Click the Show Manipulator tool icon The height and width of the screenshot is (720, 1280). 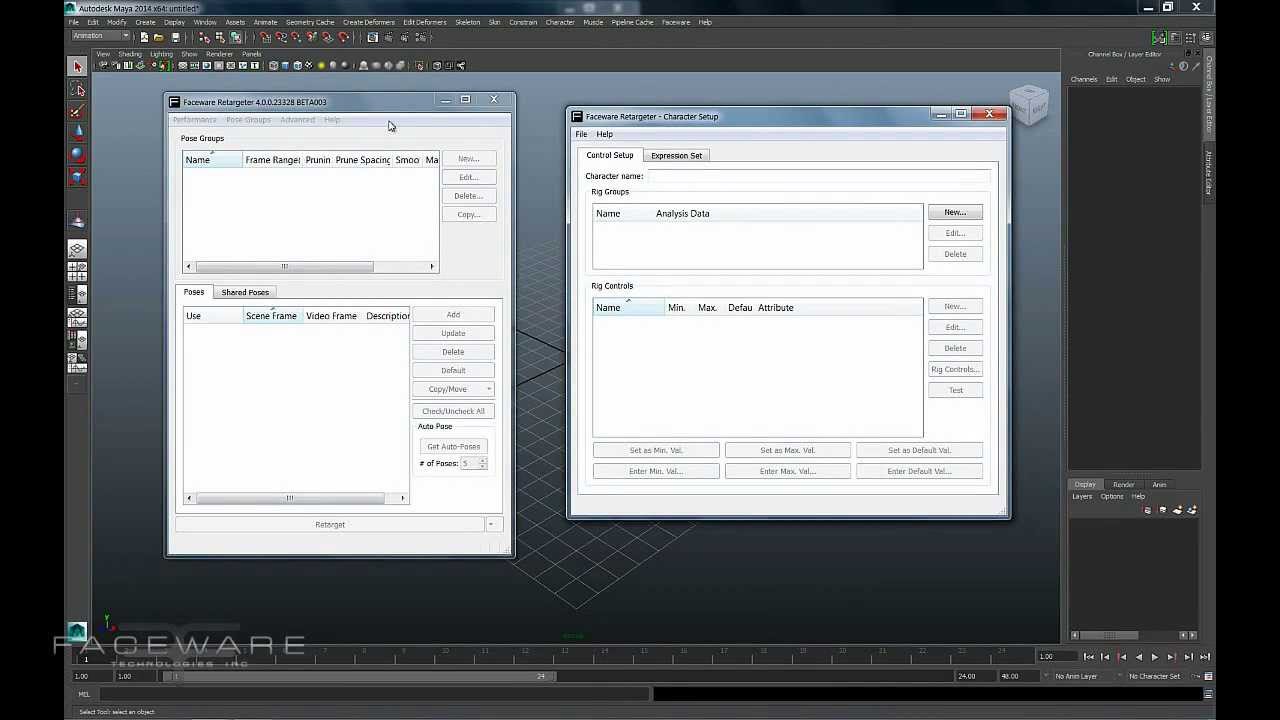[x=77, y=220]
